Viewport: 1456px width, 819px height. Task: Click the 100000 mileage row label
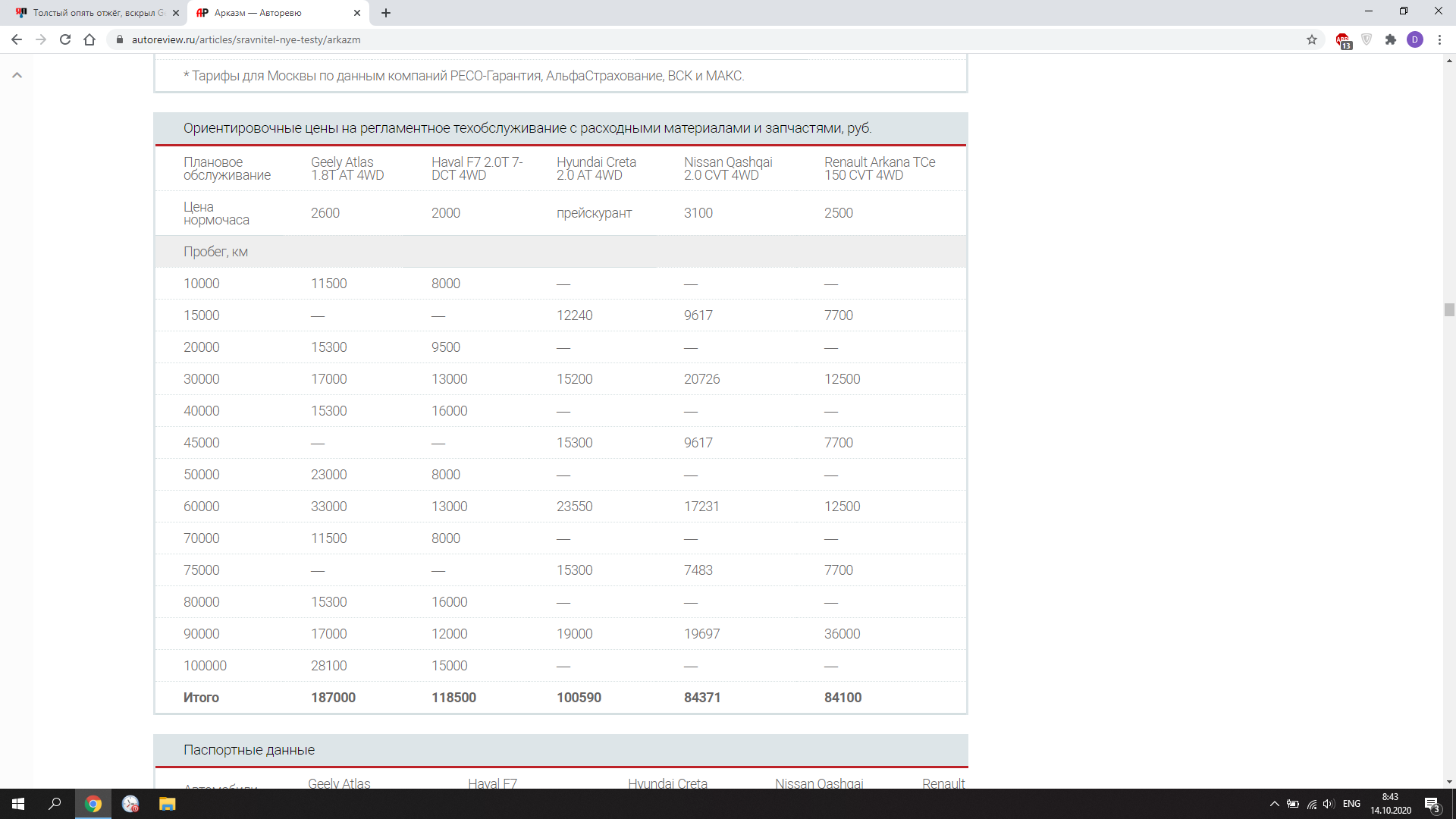(x=205, y=666)
